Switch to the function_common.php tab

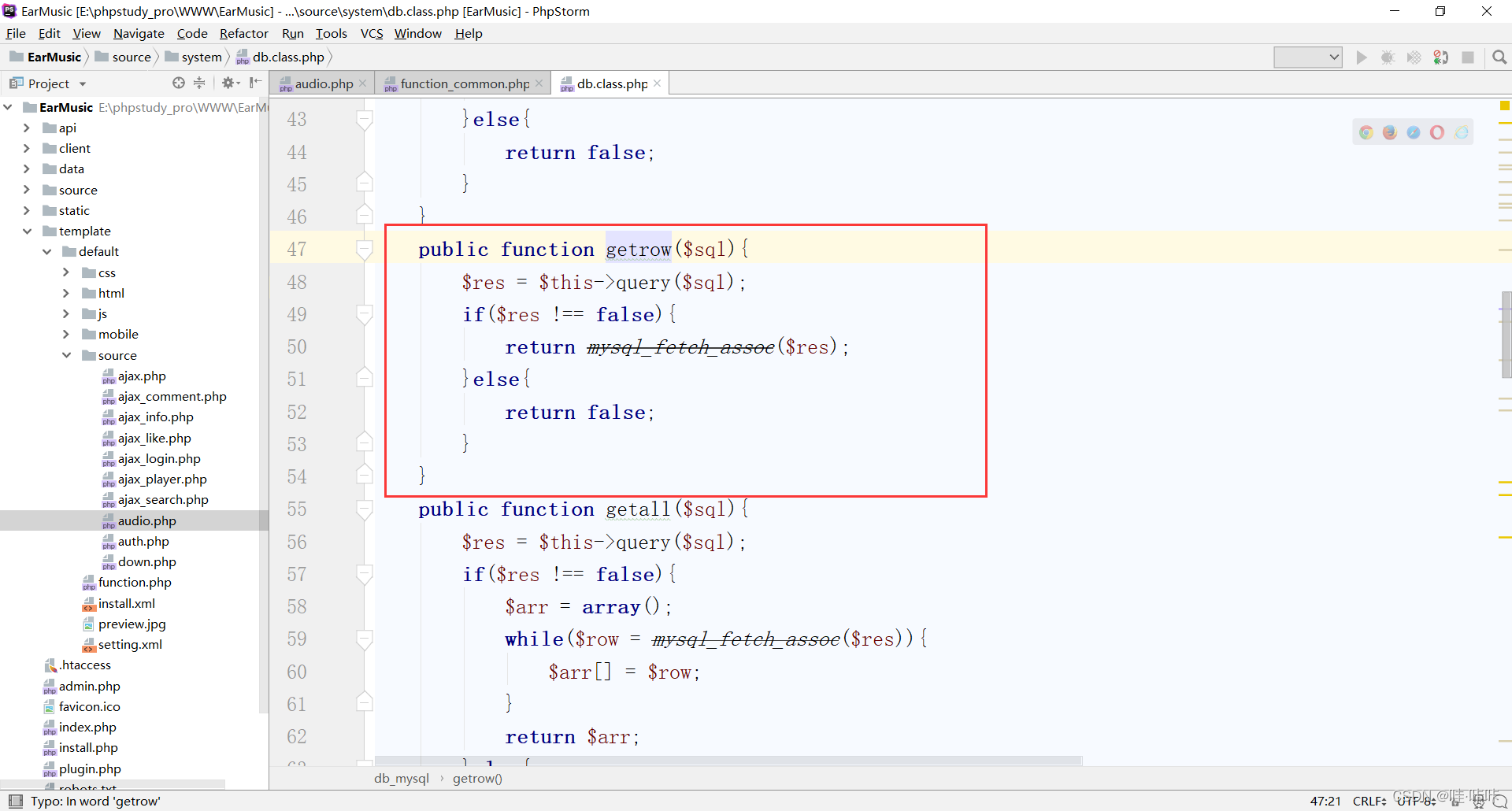pos(463,83)
